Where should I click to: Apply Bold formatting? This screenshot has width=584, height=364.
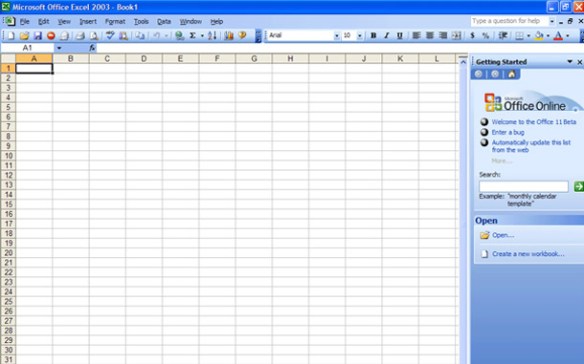pos(373,35)
